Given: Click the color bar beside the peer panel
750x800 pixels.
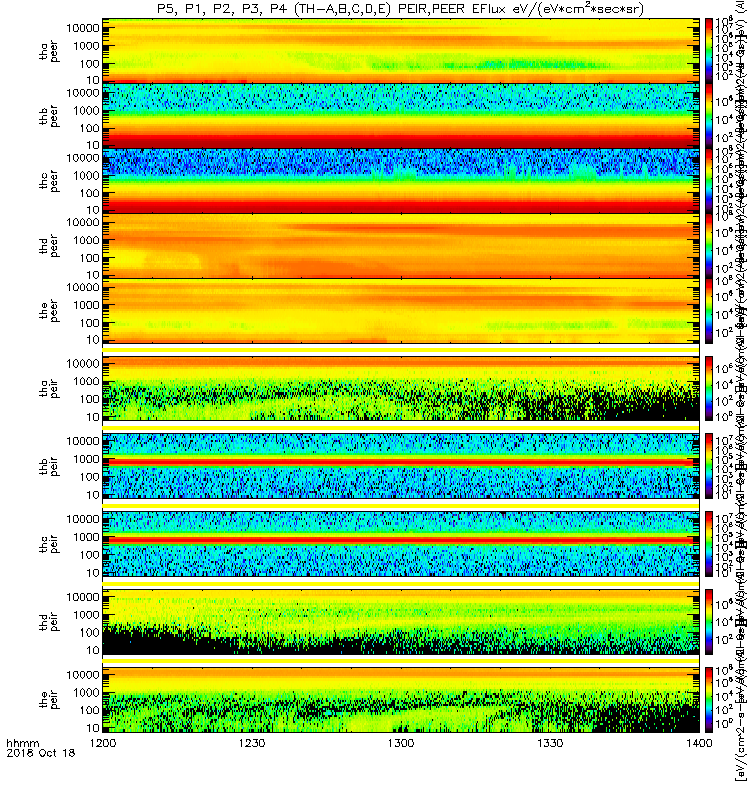Looking at the screenshot, I should (709, 311).
